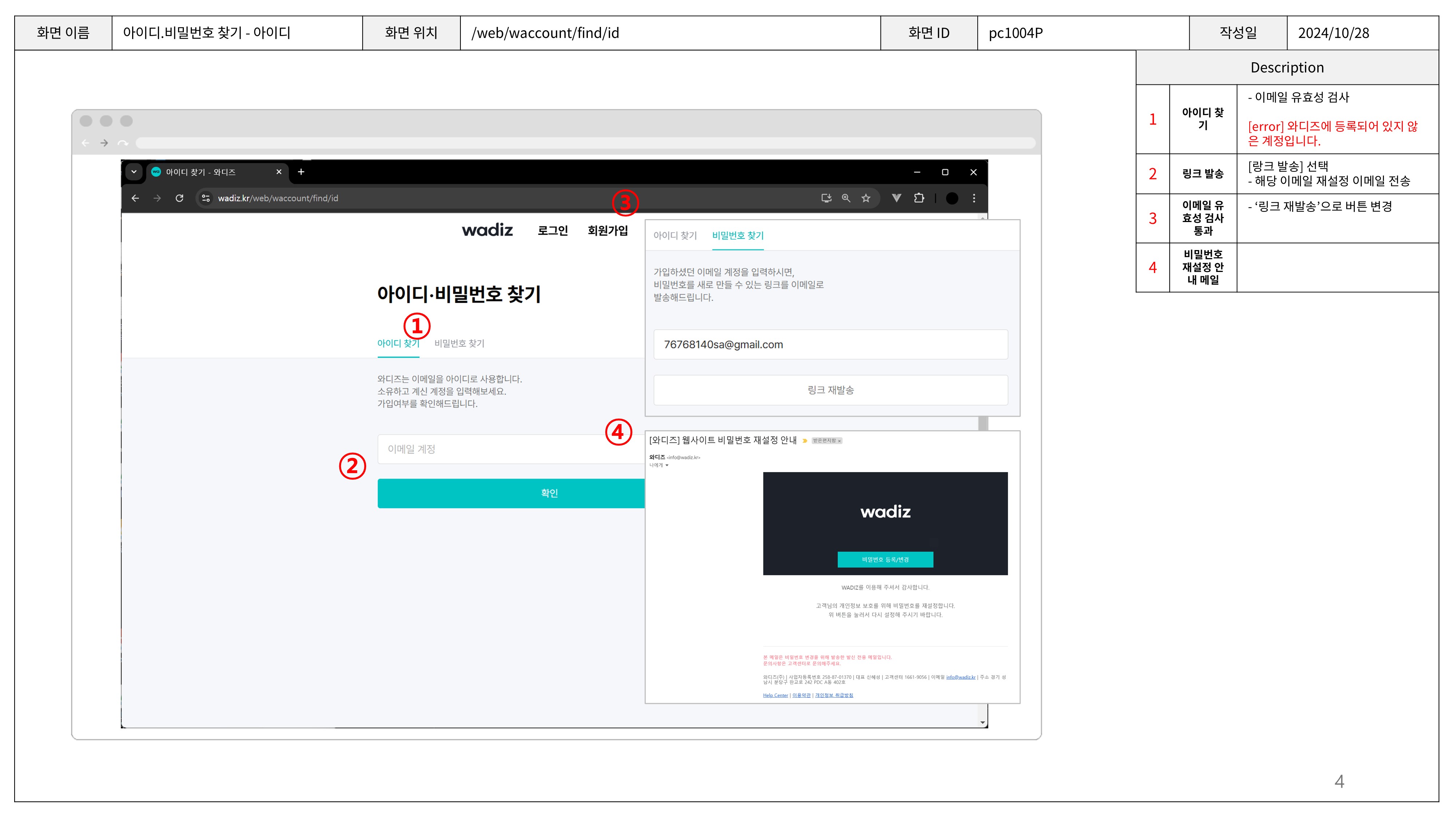Viewport: 1456px width, 819px height.
Task: Remove the 받은편지함 label tag
Action: click(x=839, y=441)
